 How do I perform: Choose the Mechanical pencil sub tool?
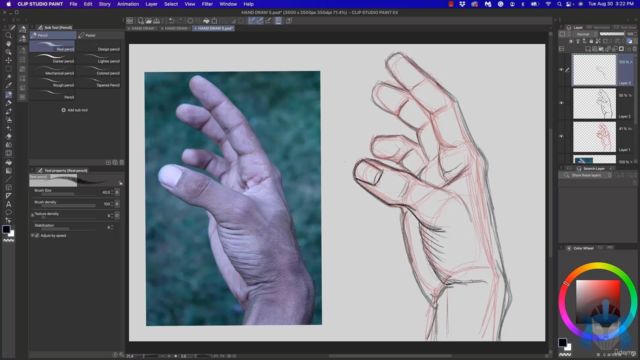click(52, 70)
